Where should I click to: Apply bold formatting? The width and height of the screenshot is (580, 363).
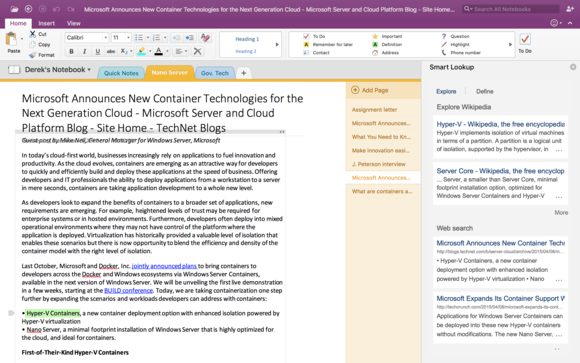(x=71, y=51)
